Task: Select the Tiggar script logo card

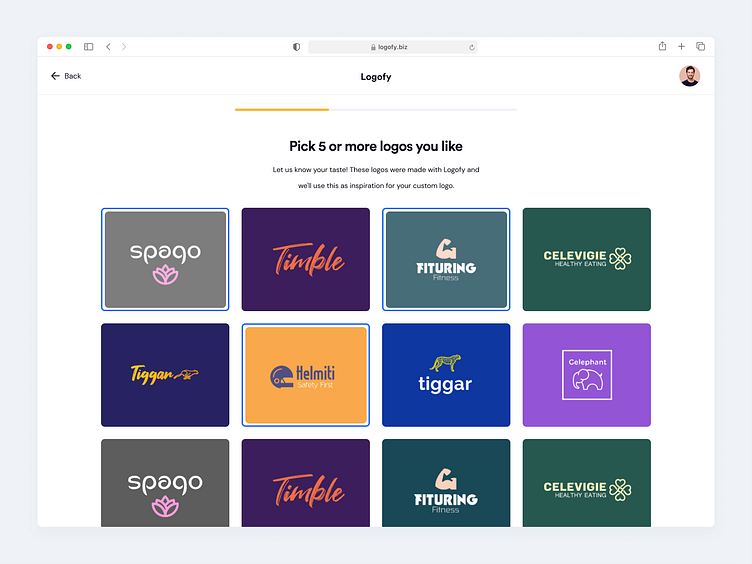Action: point(165,375)
